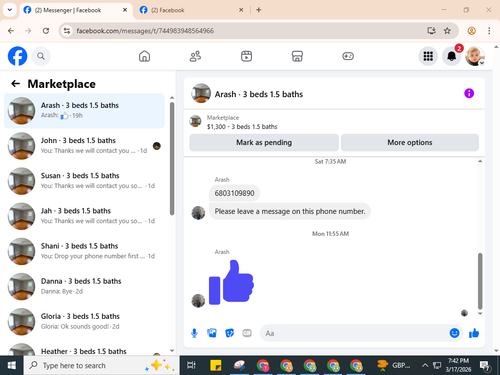Switch to the second (2) Facebook tab

[x=192, y=10]
